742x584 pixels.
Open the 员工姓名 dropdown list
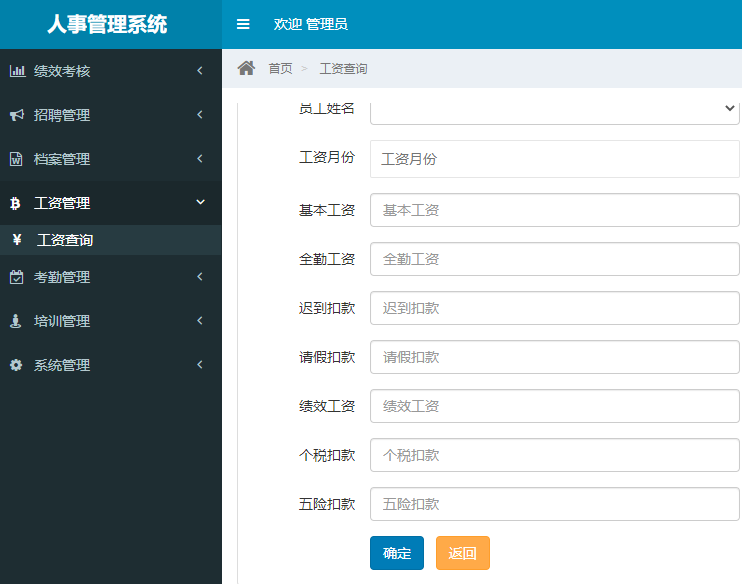click(554, 109)
